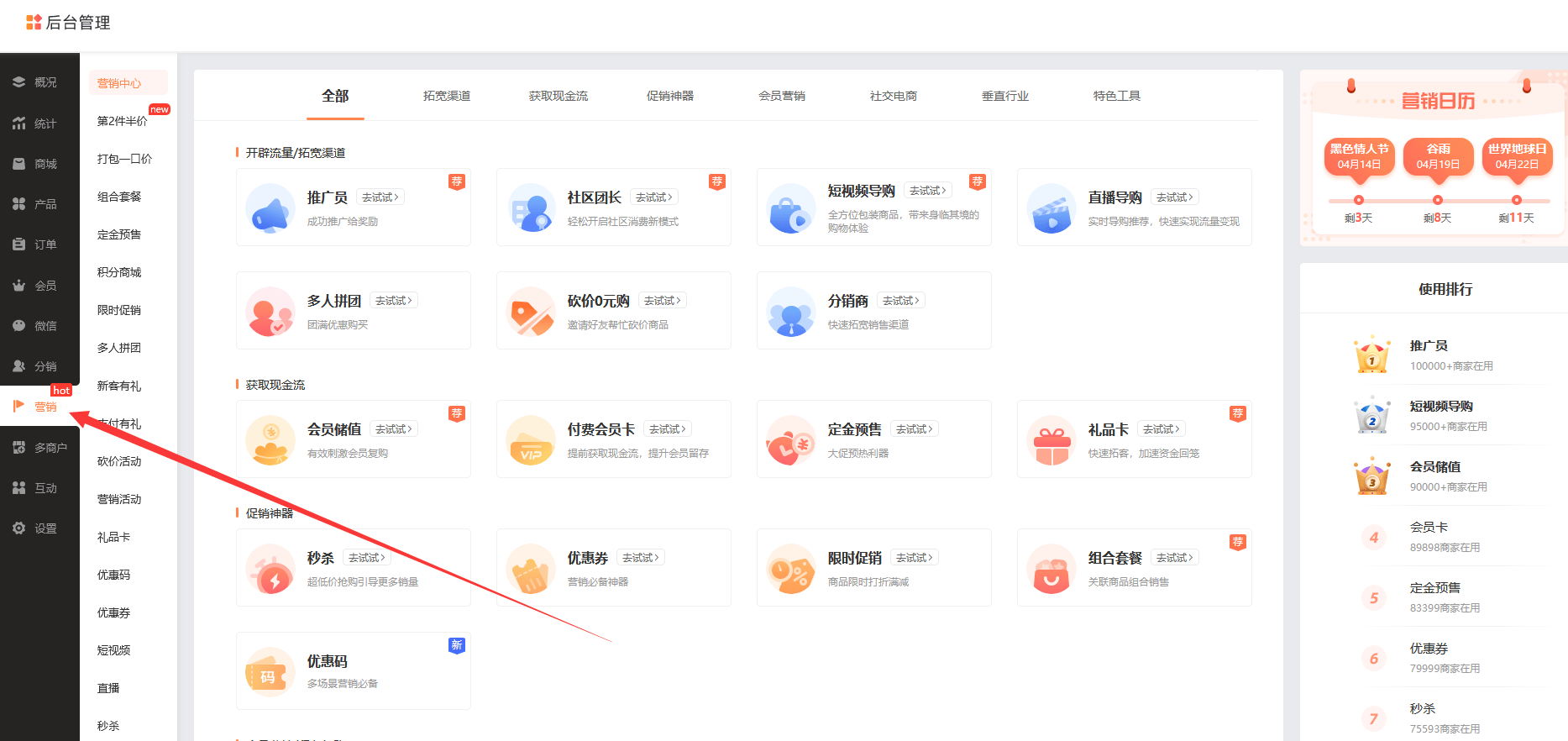The image size is (1568, 741).
Task: Open the 产品 sidebar section
Action: [34, 204]
